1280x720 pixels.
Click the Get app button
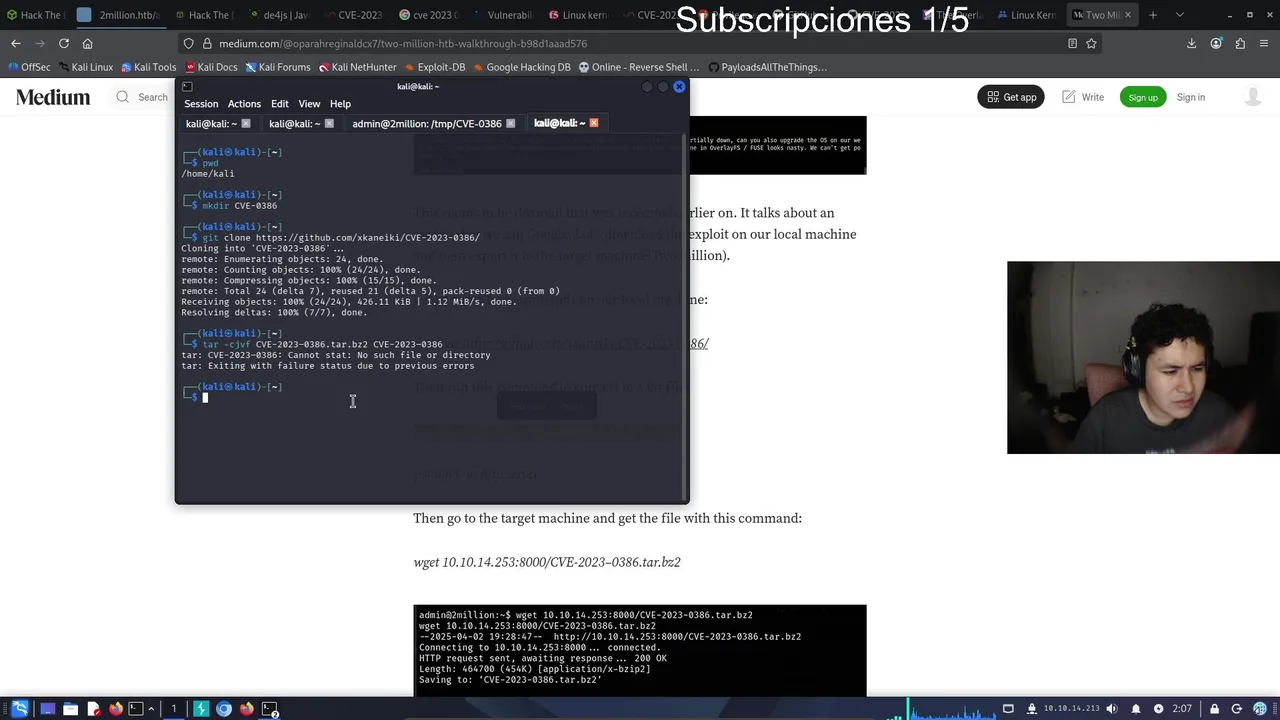1011,97
